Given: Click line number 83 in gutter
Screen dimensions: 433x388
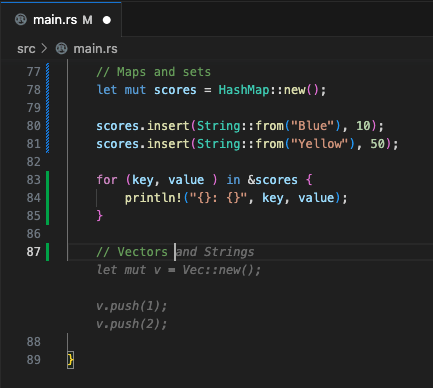Looking at the screenshot, I should [34, 180].
